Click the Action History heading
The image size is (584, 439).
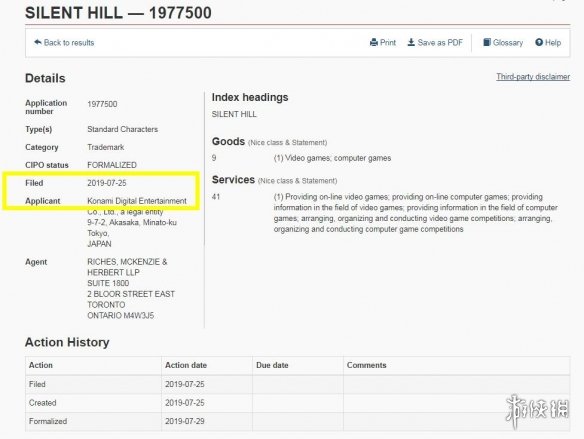pos(67,342)
